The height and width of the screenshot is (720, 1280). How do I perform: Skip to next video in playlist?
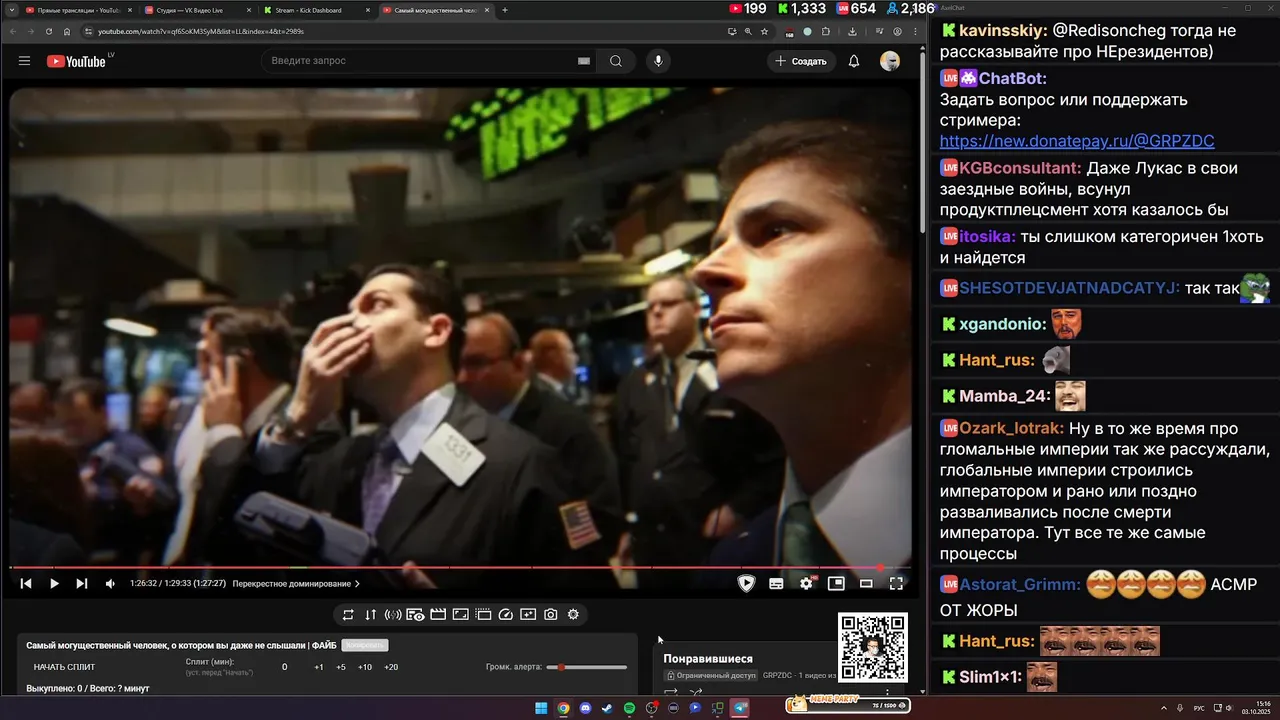pyautogui.click(x=82, y=584)
